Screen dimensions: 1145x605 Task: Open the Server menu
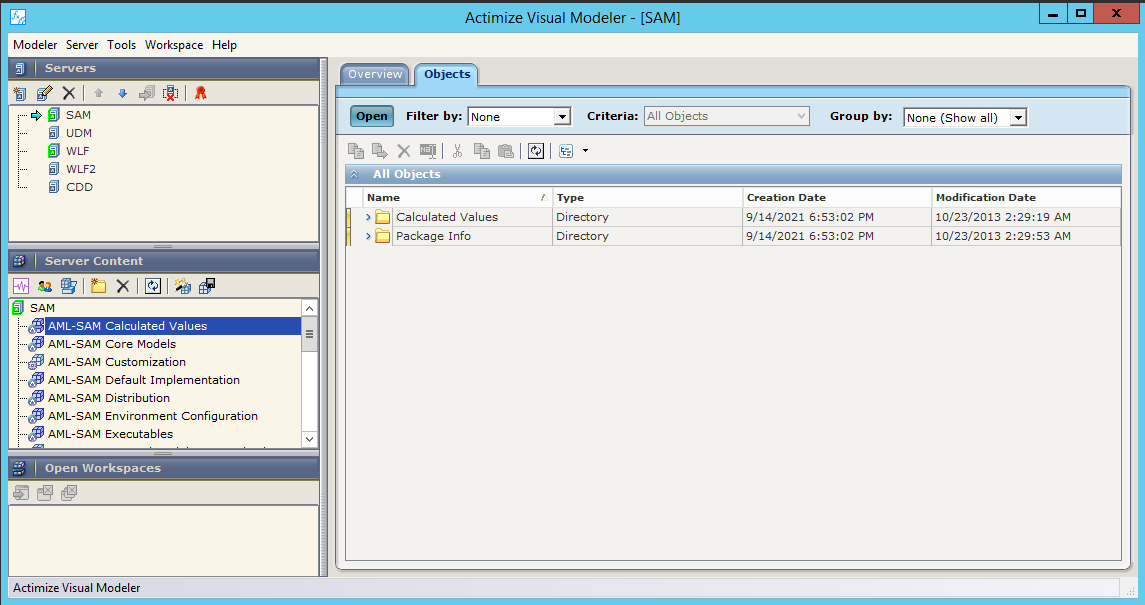point(82,45)
